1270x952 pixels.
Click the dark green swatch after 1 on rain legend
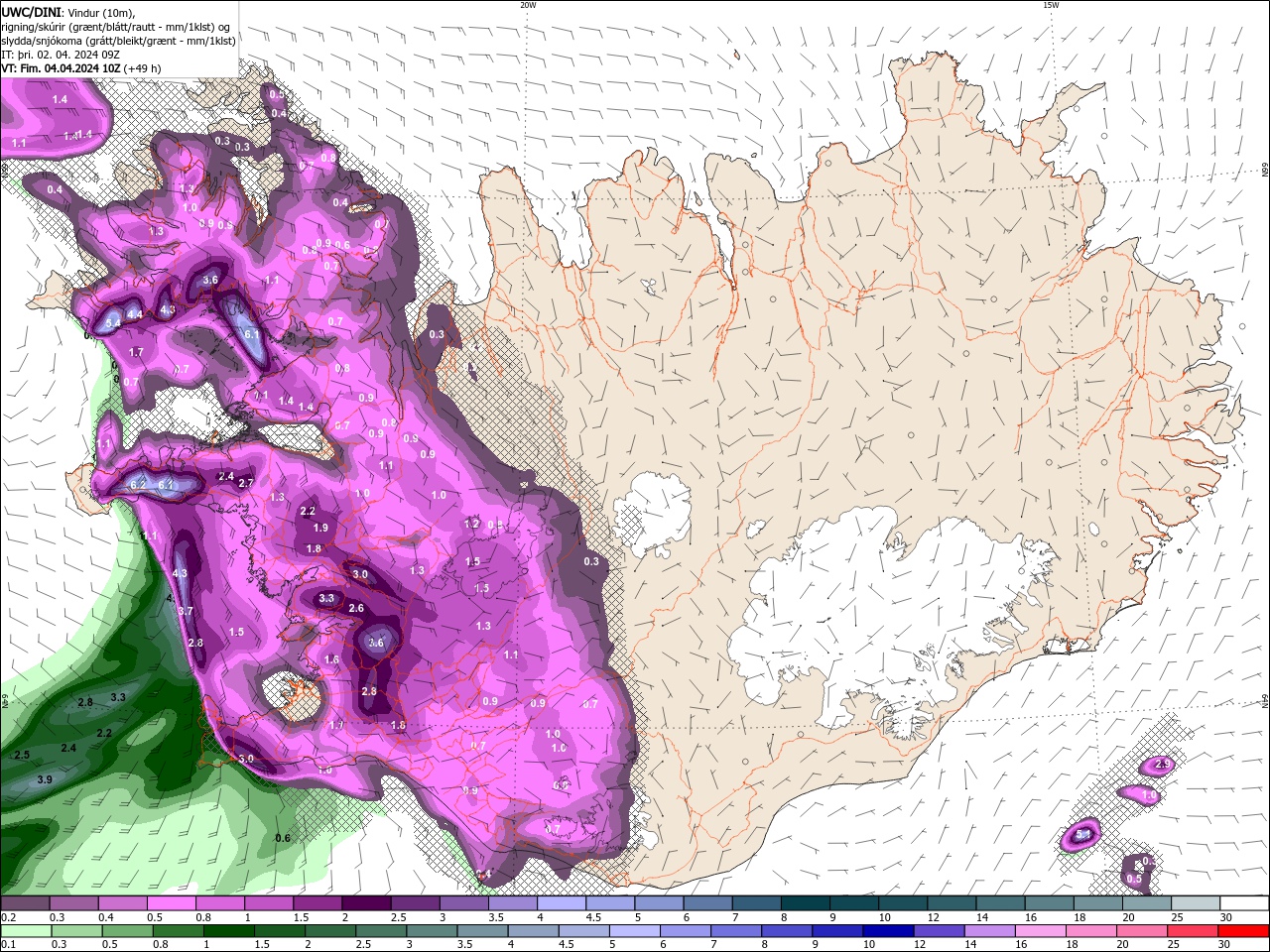pyautogui.click(x=228, y=931)
